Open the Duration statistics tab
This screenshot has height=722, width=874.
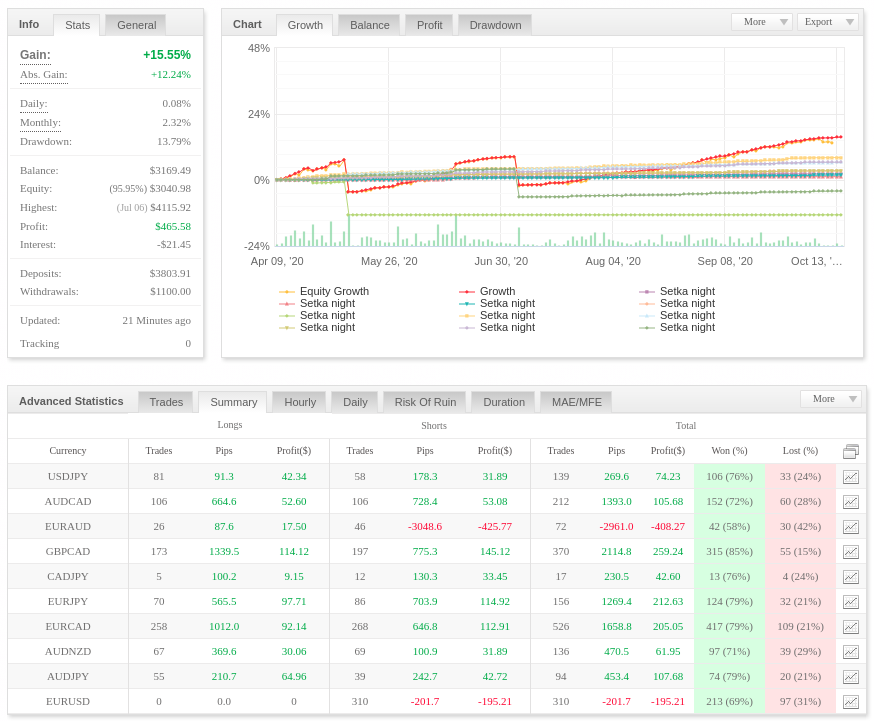(504, 402)
